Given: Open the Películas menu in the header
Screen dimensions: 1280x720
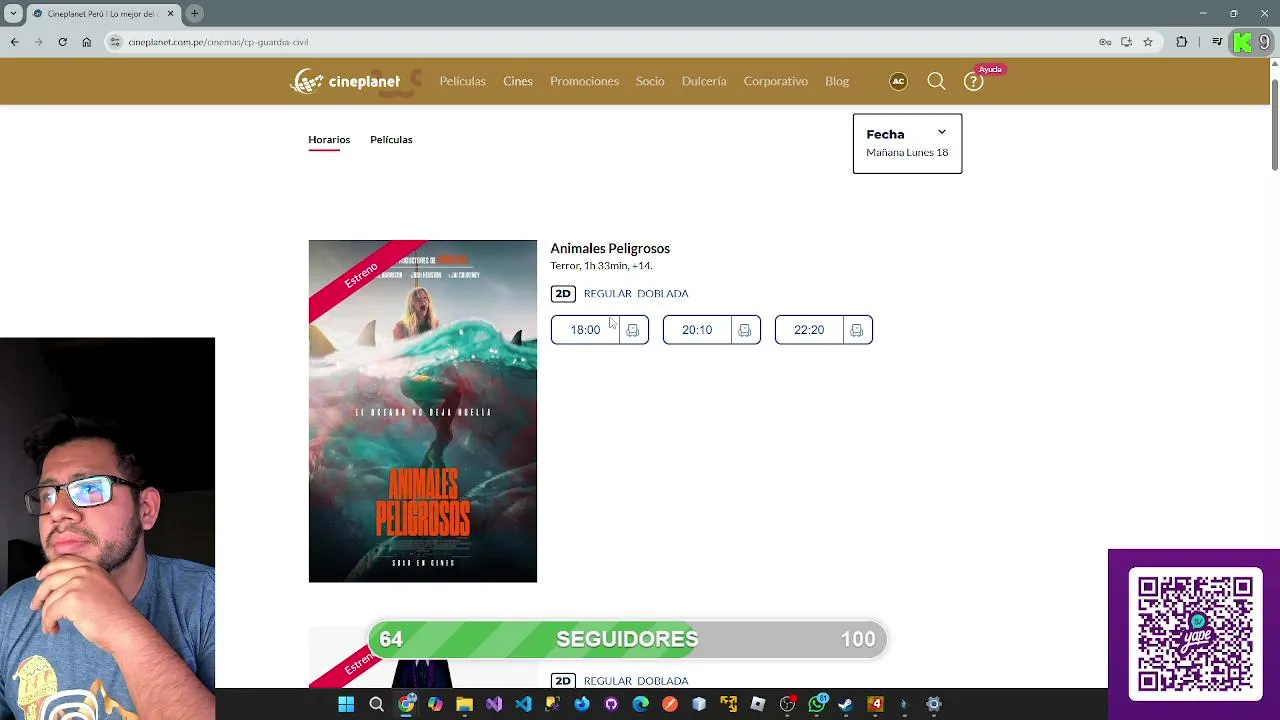Looking at the screenshot, I should pyautogui.click(x=462, y=81).
